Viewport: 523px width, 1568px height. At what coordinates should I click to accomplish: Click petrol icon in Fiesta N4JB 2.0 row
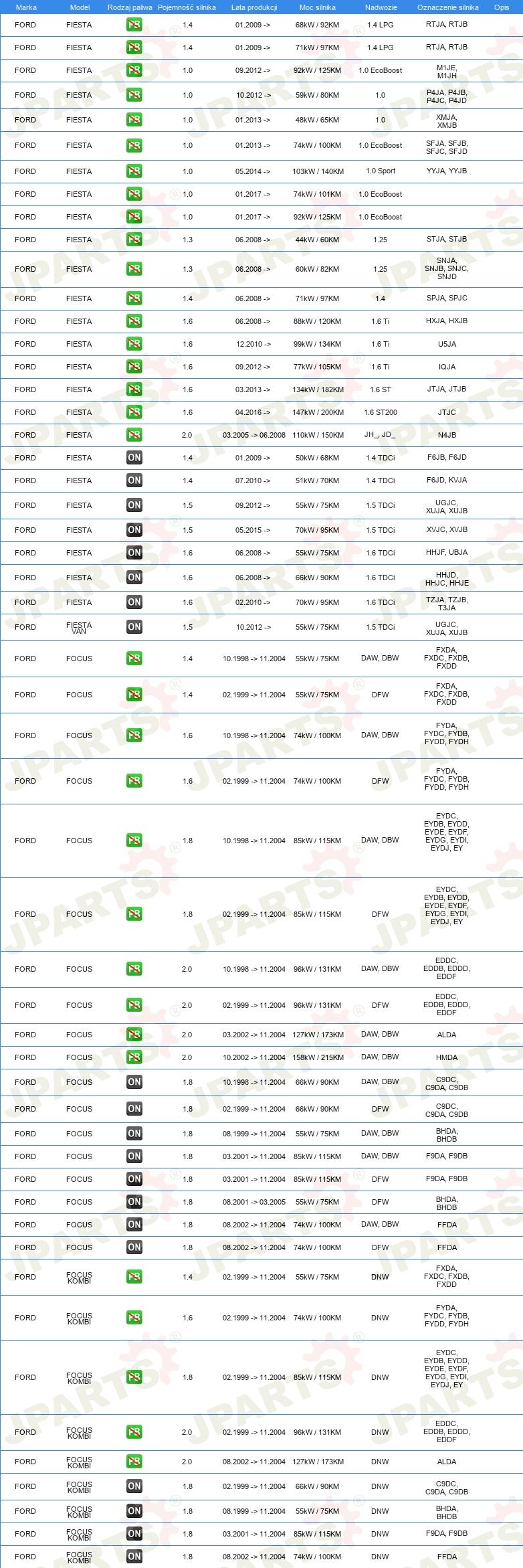134,435
